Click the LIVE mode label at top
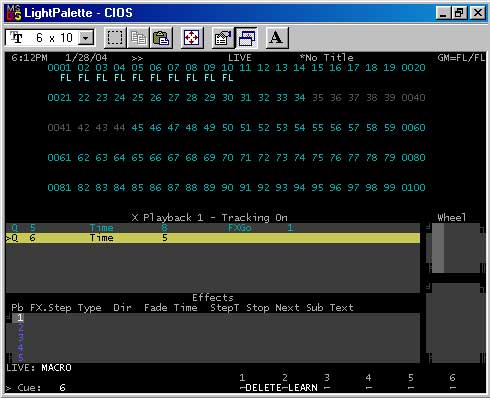The height and width of the screenshot is (398, 490). point(240,58)
